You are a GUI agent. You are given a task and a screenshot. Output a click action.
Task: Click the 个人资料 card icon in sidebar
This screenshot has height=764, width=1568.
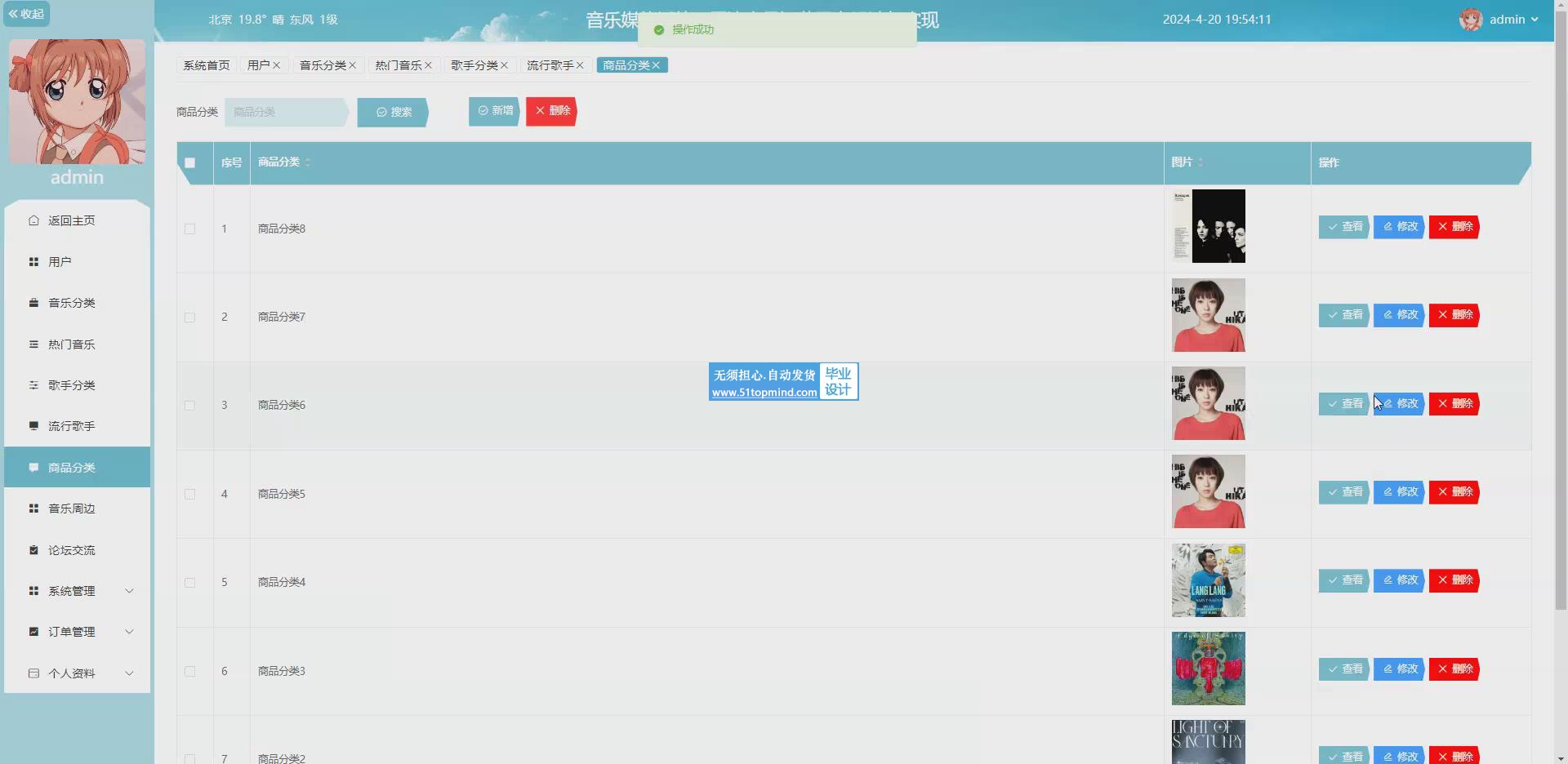(x=33, y=673)
